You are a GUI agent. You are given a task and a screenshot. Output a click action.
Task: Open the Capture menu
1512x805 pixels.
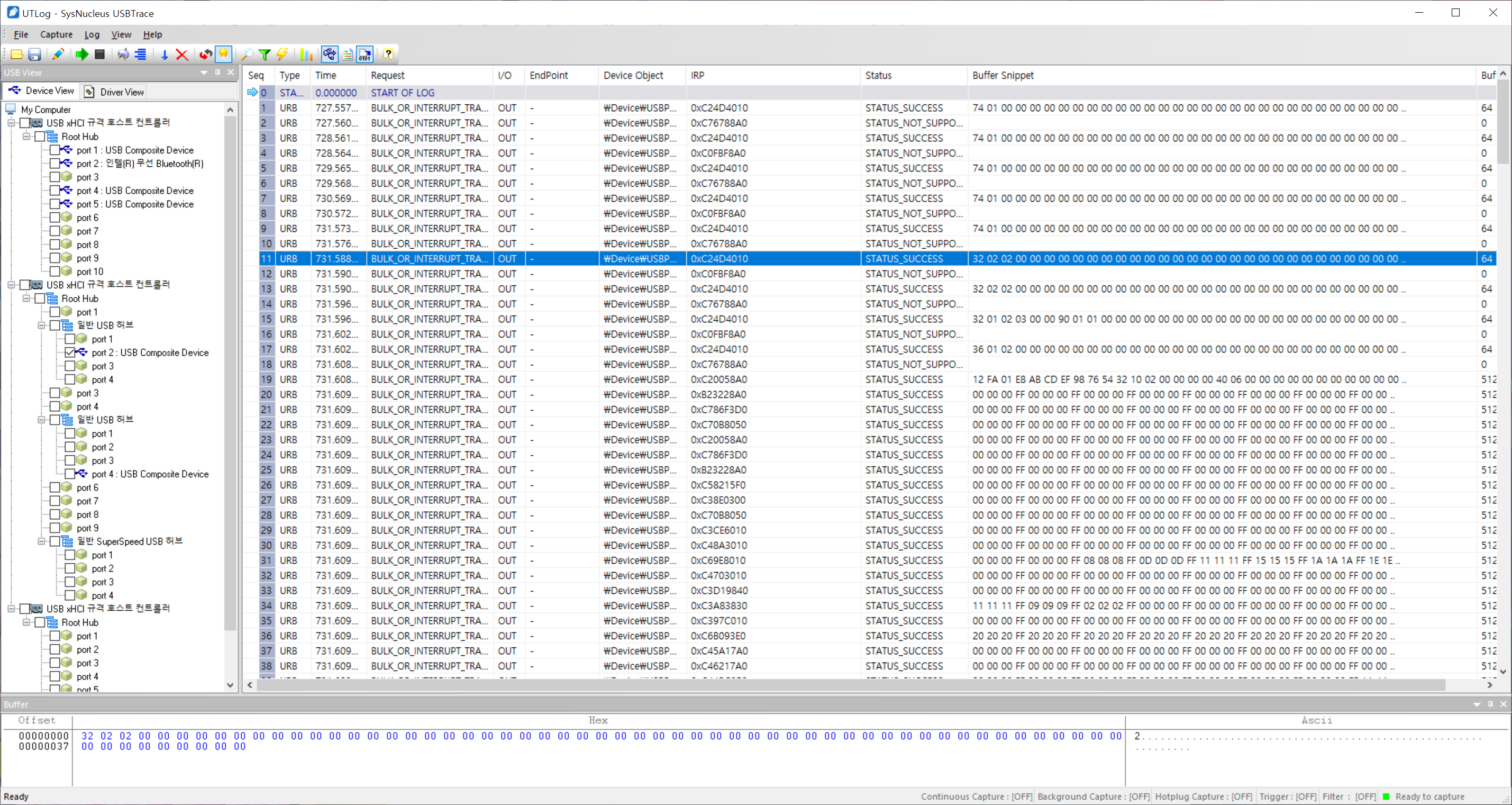[x=56, y=34]
